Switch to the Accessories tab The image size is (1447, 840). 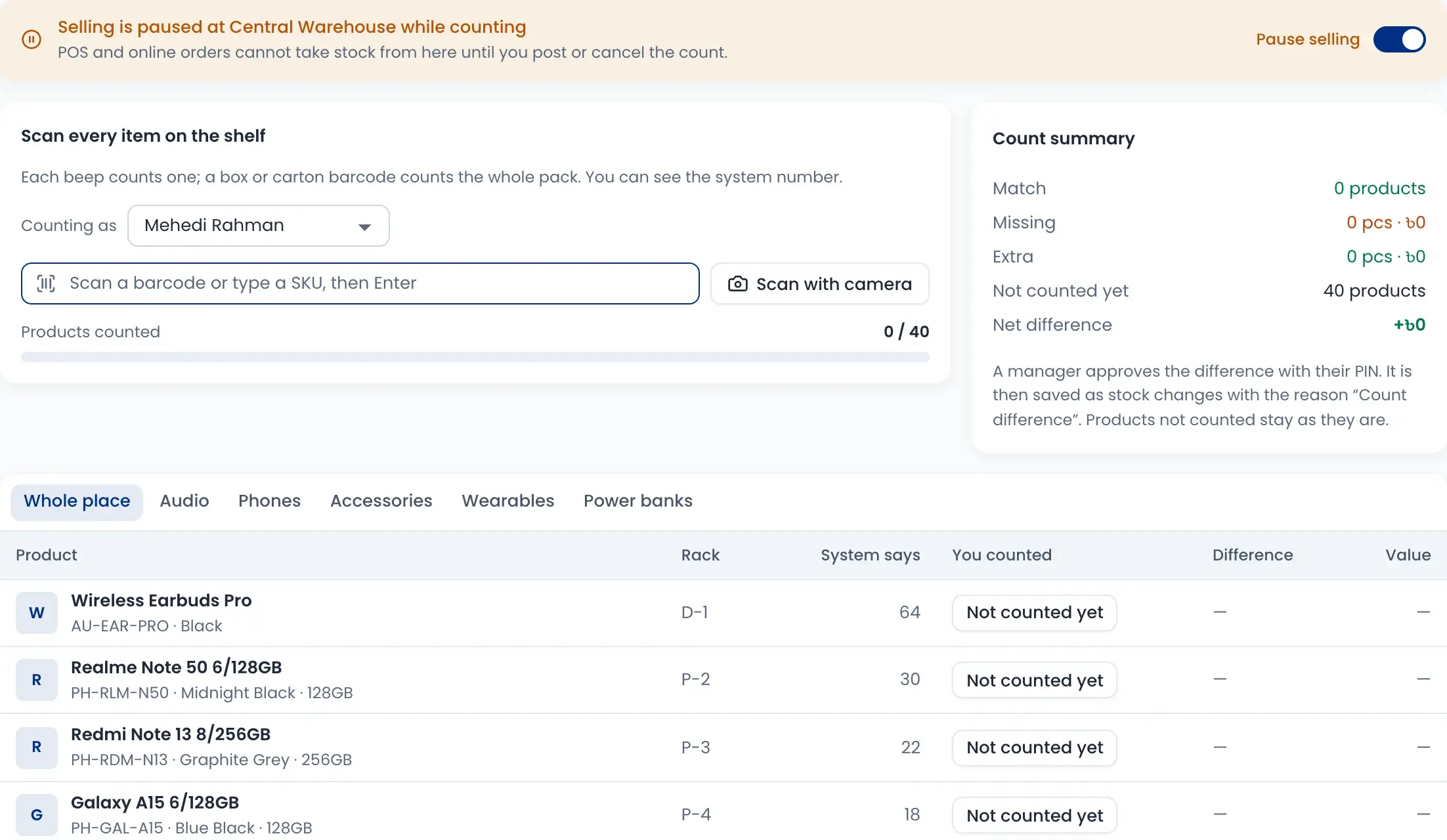click(x=381, y=501)
